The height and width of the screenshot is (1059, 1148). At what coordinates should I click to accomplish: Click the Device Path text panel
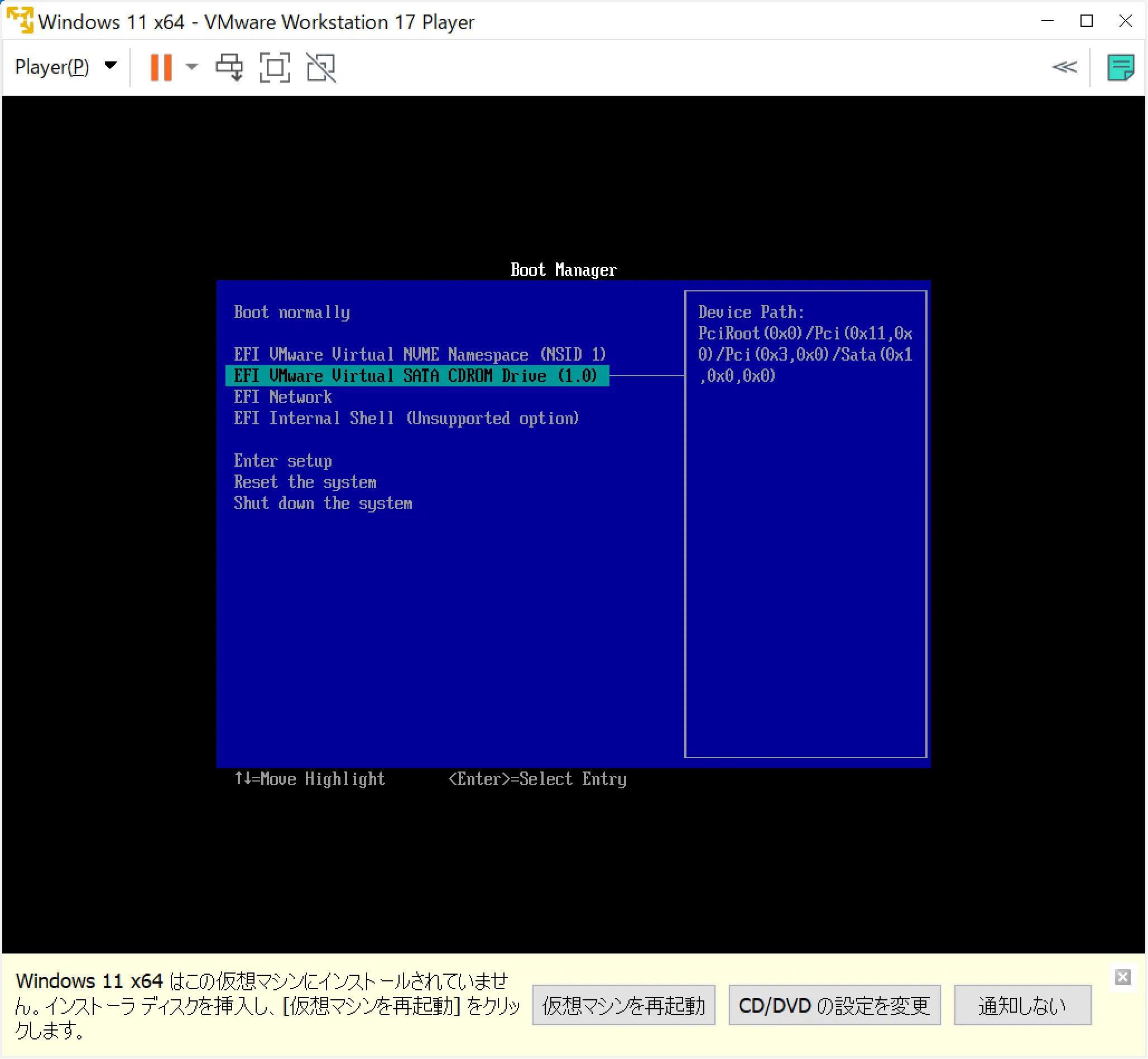click(805, 524)
